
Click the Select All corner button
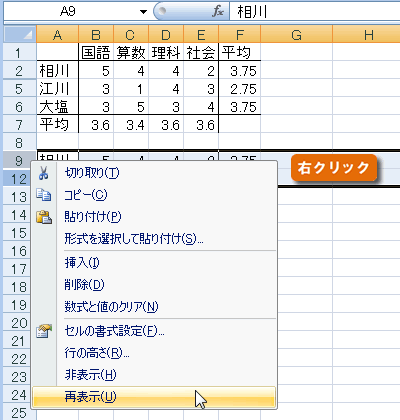20,34
